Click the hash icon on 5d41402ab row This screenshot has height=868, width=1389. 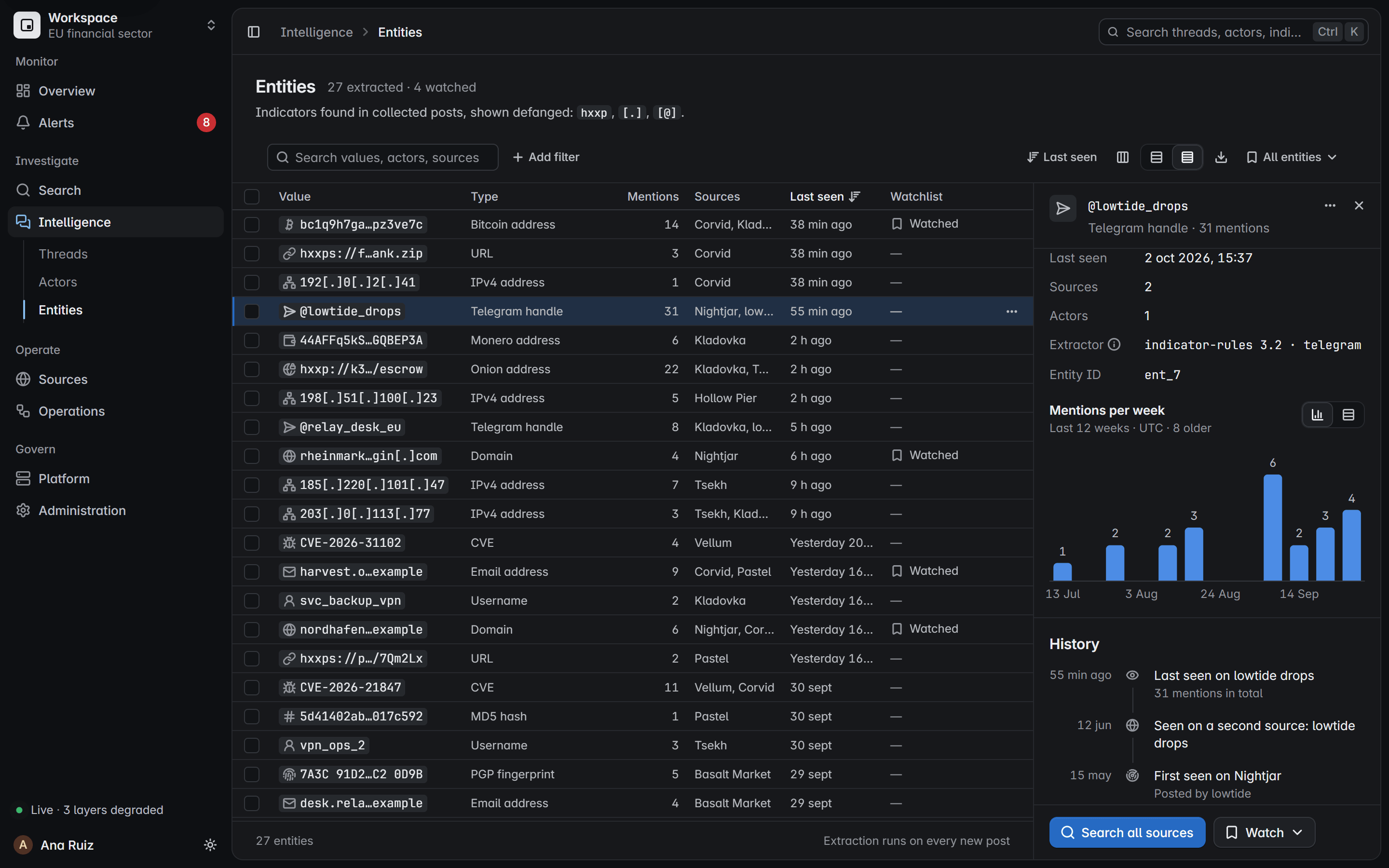(289, 717)
